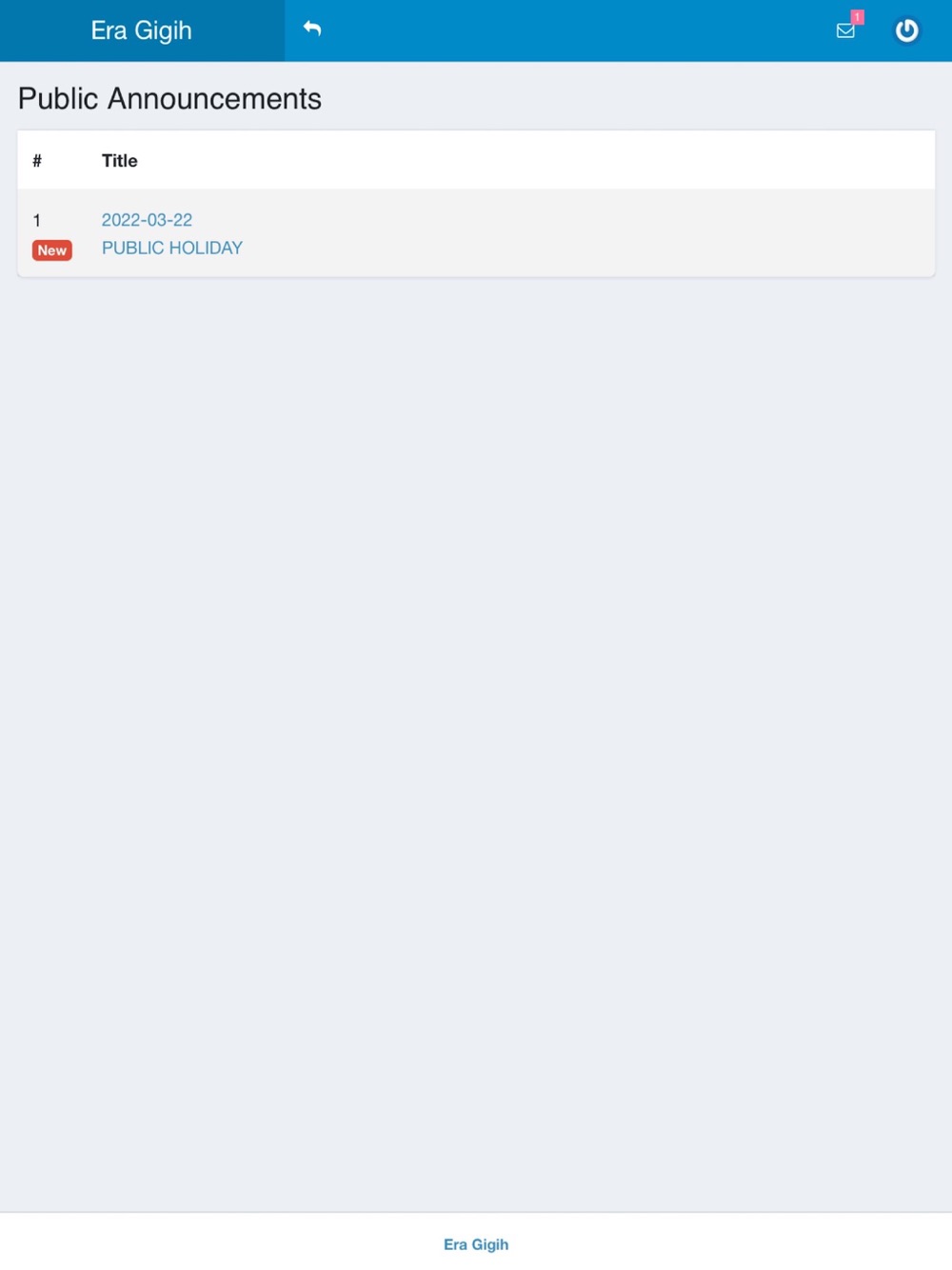Click the Public Announcements page heading
The image size is (952, 1270).
(x=169, y=98)
